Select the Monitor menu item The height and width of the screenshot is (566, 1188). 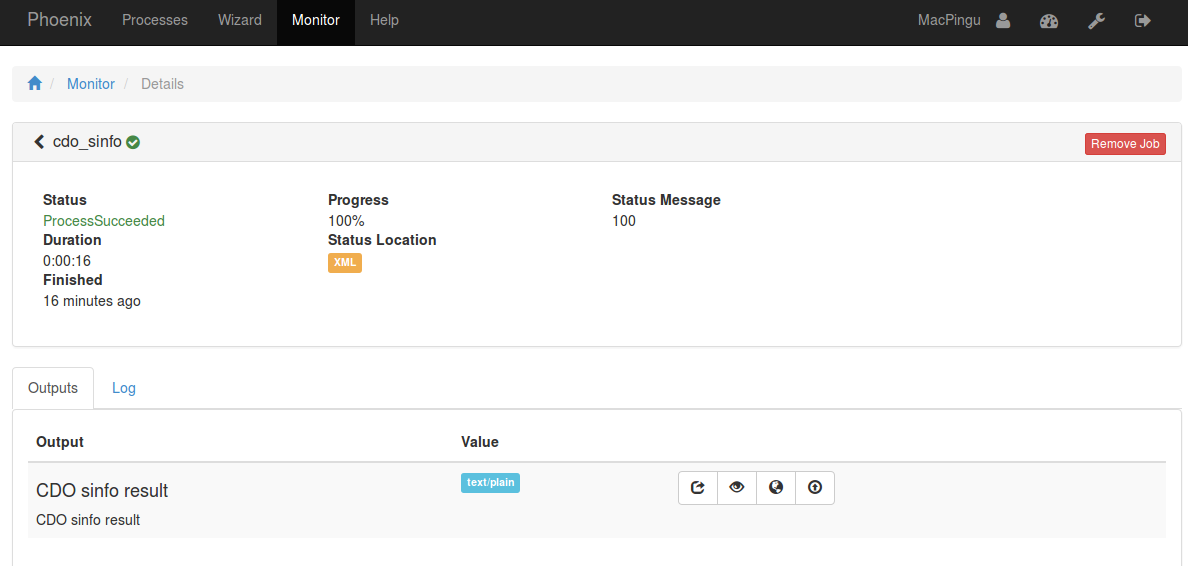click(316, 20)
